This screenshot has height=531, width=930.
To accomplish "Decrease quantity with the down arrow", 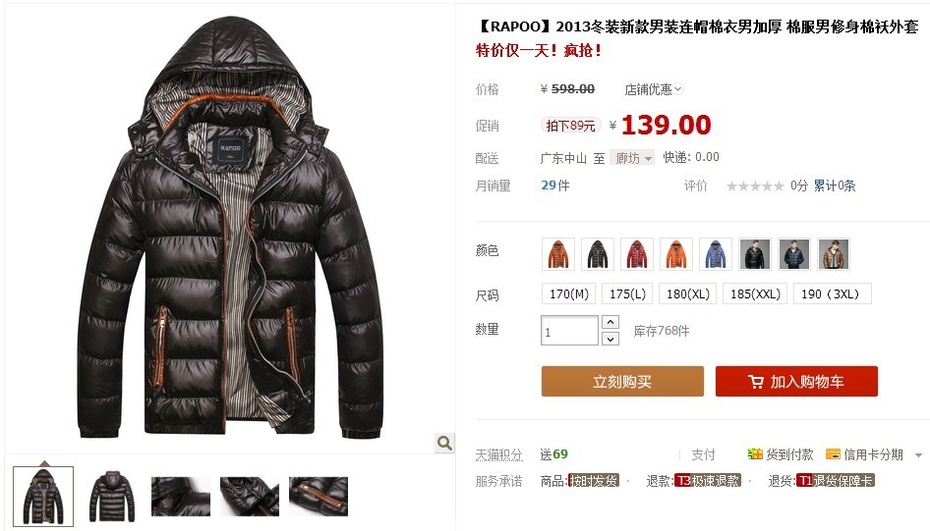I will point(610,338).
